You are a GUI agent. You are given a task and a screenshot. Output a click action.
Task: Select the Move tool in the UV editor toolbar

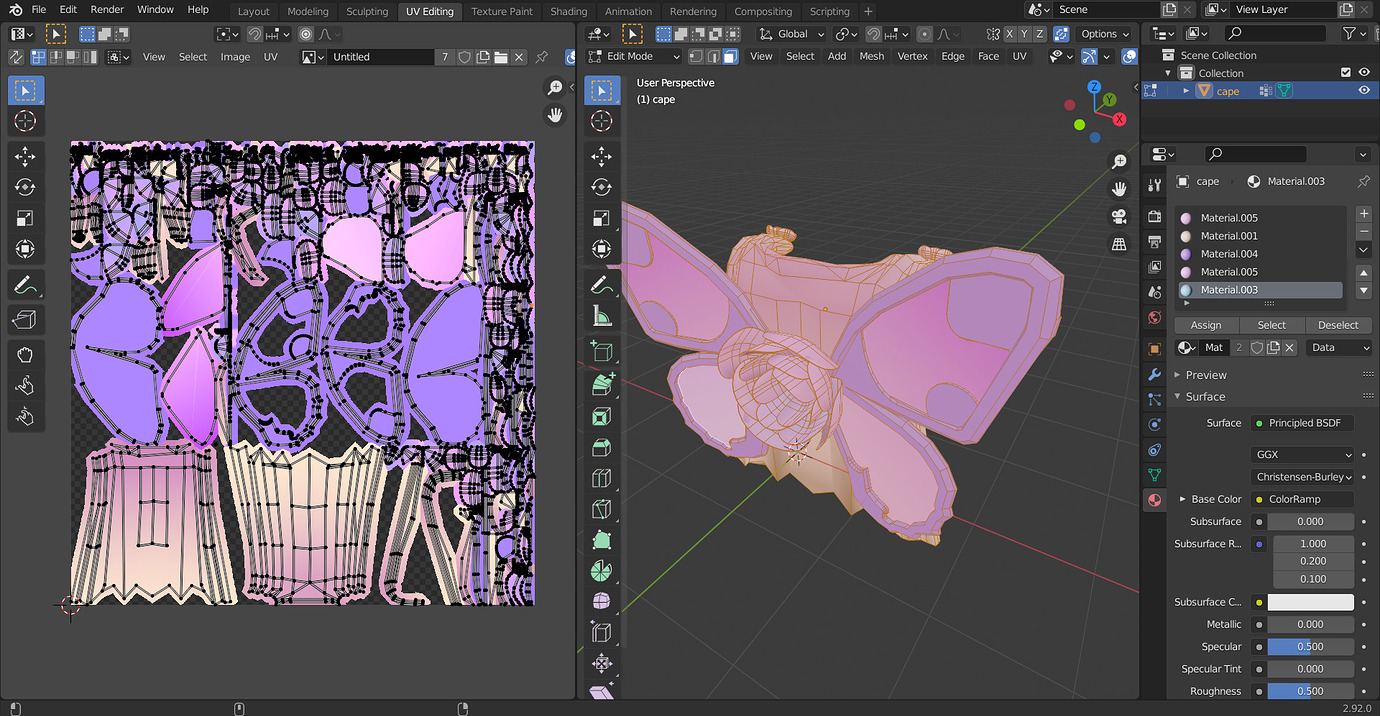coord(25,156)
